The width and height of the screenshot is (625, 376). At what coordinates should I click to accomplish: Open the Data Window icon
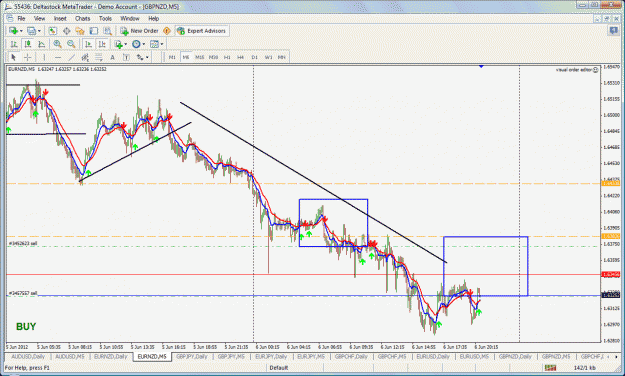coord(67,31)
